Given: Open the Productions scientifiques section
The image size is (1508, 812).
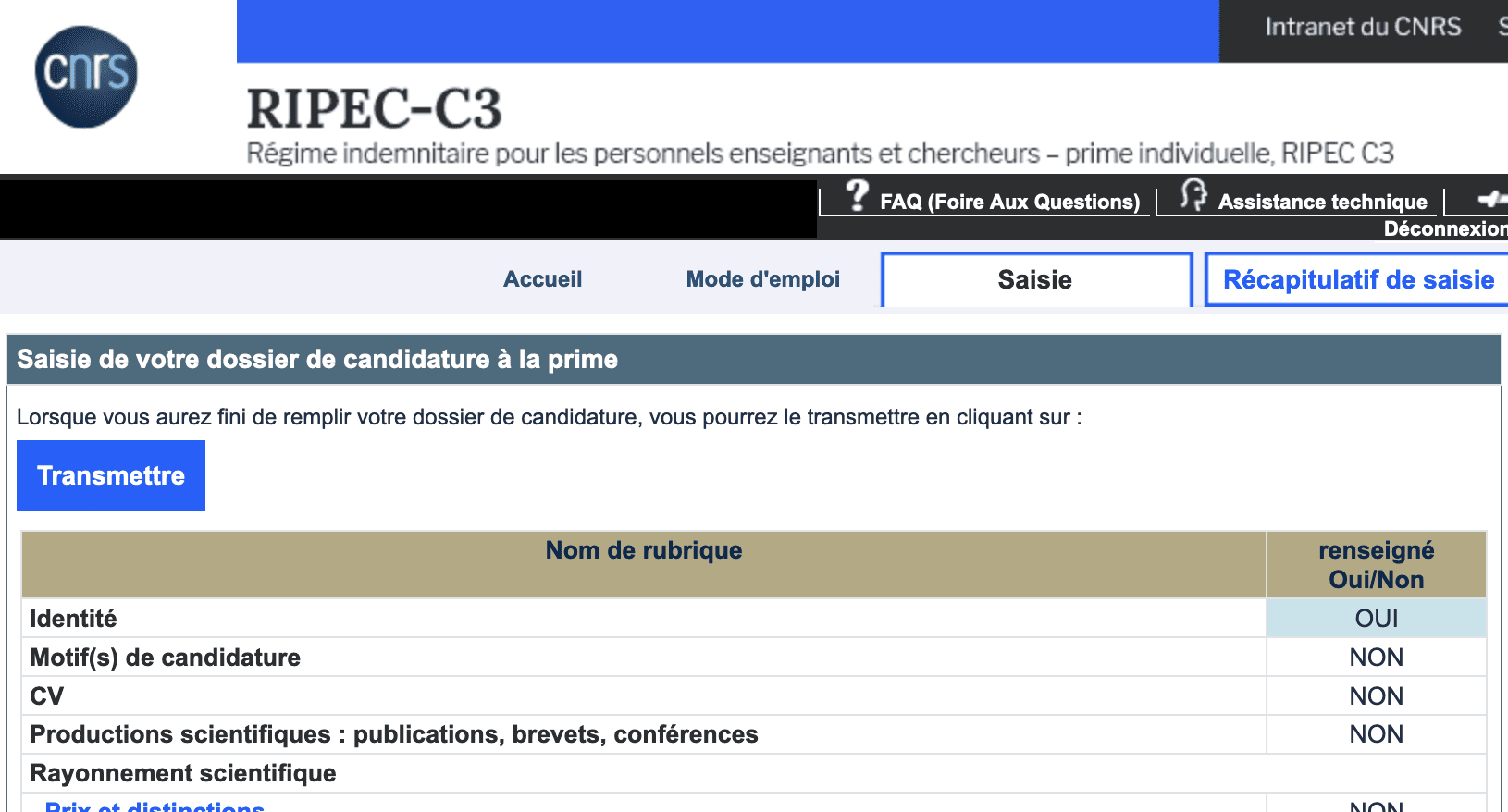Looking at the screenshot, I should pos(393,734).
